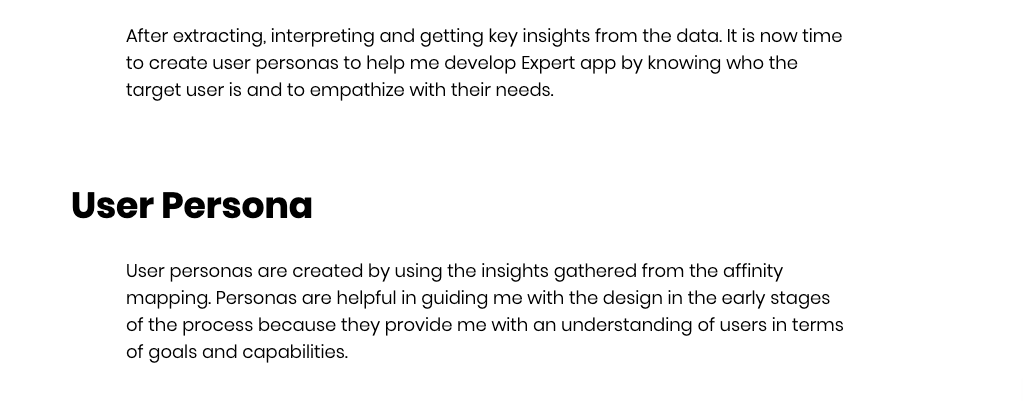This screenshot has height=401, width=1023.
Task: Click the "User Persona" heading
Action: [191, 206]
